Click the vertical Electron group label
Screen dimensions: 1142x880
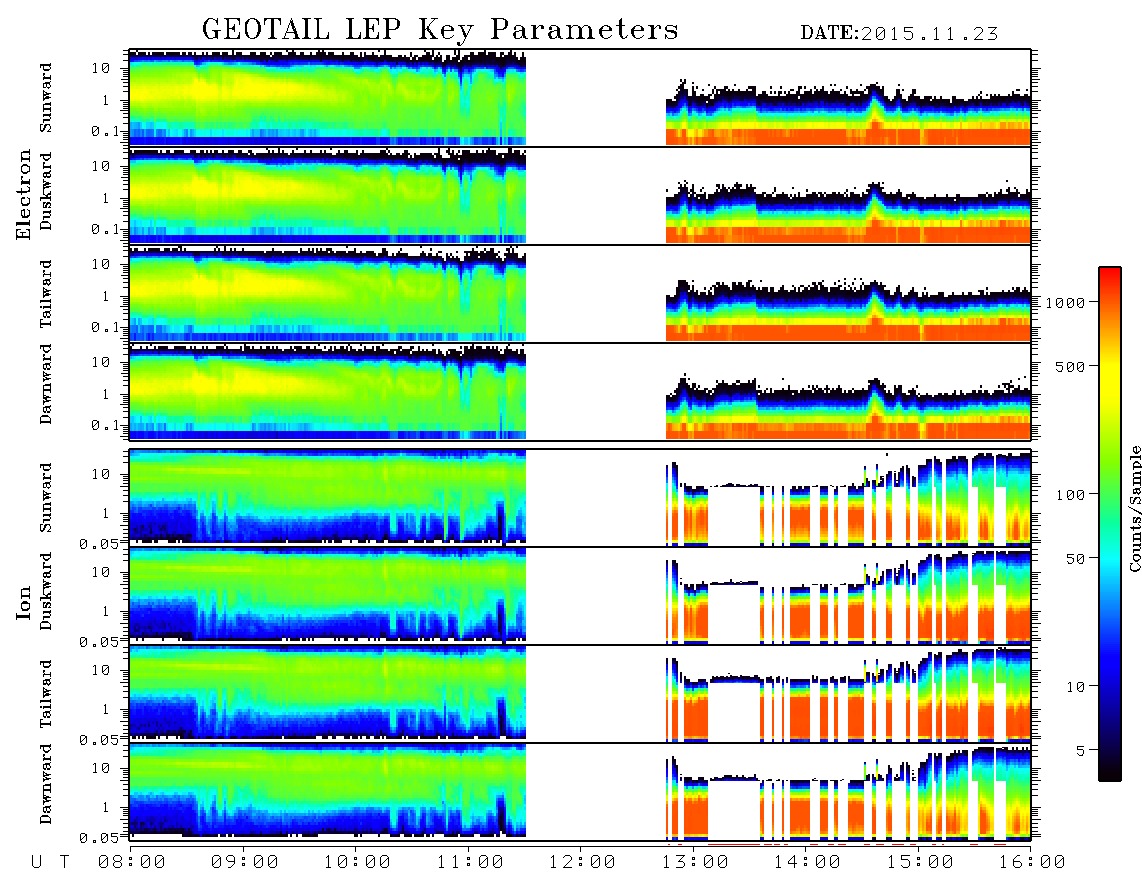coord(24,194)
